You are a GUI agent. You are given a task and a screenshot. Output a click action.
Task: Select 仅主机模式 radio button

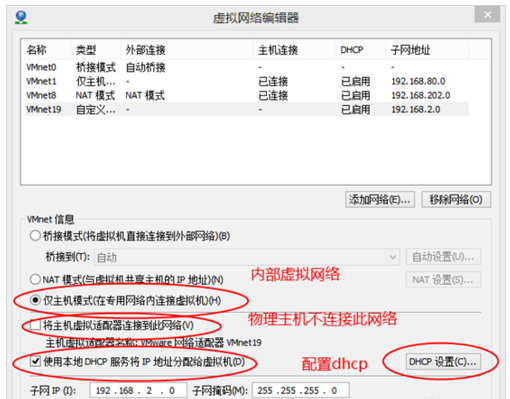click(x=35, y=300)
